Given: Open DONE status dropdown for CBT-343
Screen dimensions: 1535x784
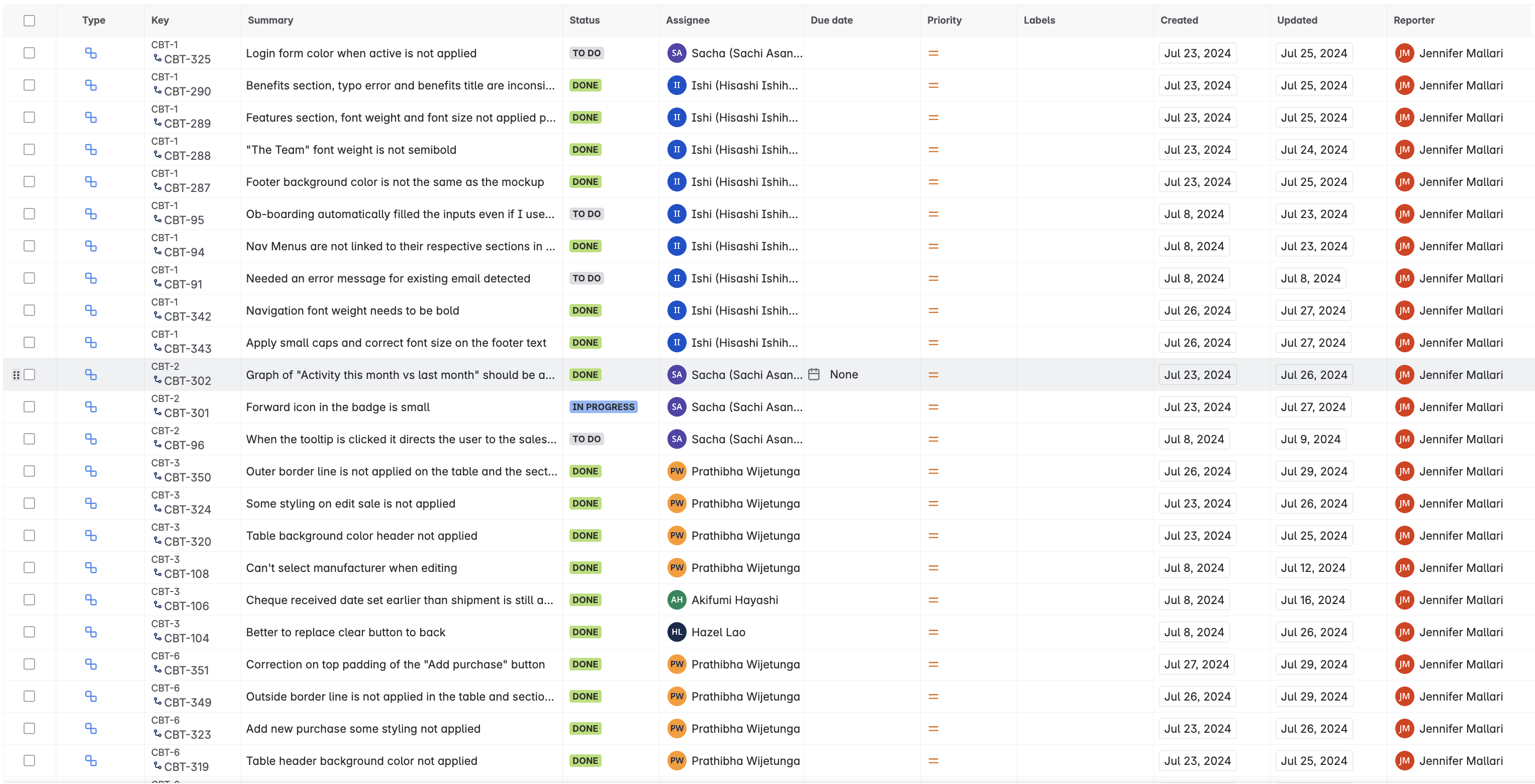Looking at the screenshot, I should tap(585, 343).
